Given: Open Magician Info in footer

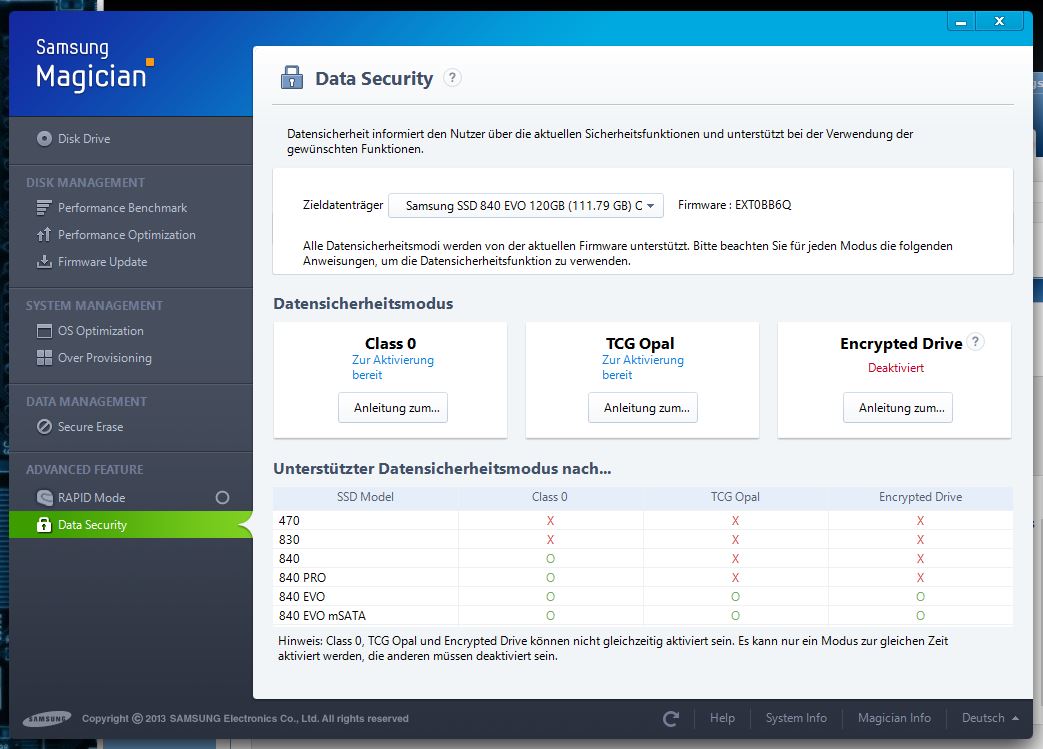Looking at the screenshot, I should (x=894, y=718).
